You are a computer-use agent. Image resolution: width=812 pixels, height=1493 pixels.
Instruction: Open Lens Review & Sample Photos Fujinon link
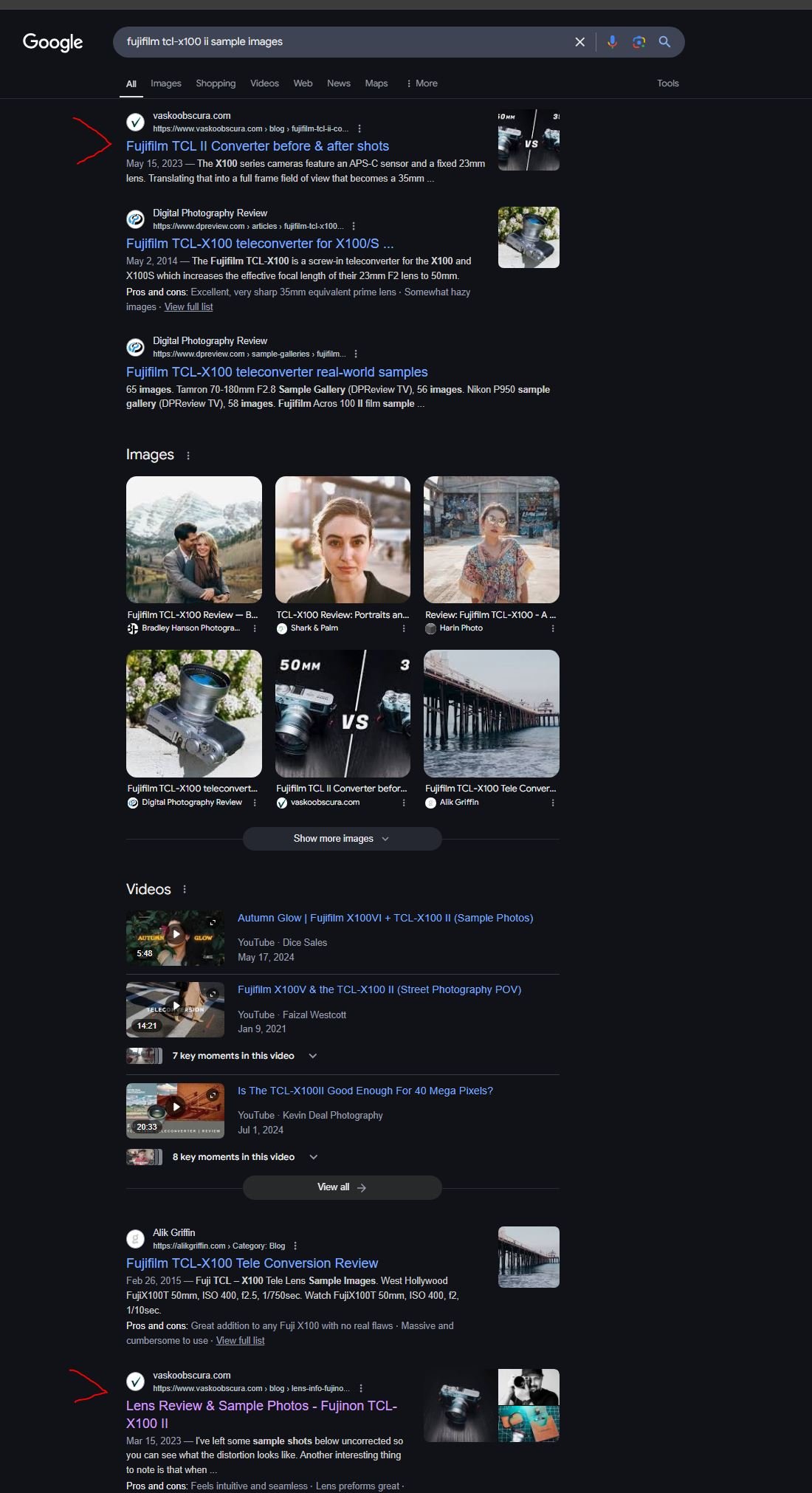click(261, 1415)
